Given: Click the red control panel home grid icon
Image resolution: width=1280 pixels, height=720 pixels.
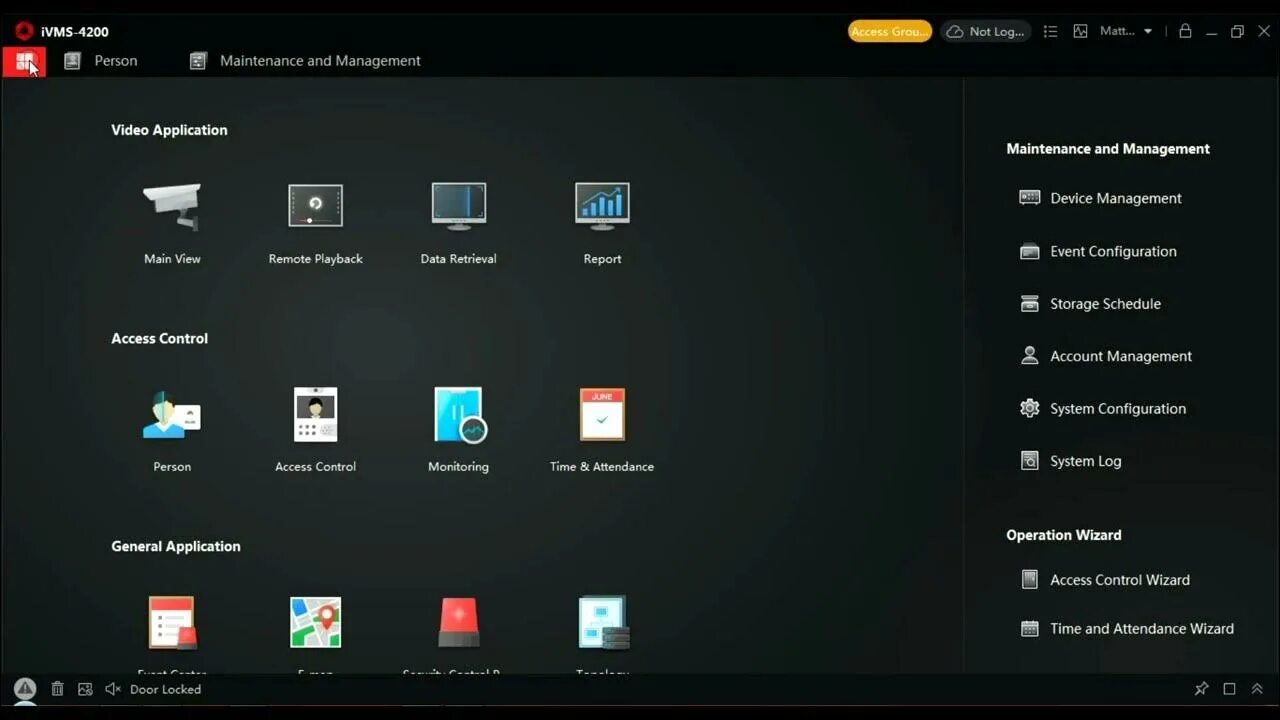Looking at the screenshot, I should 24,61.
